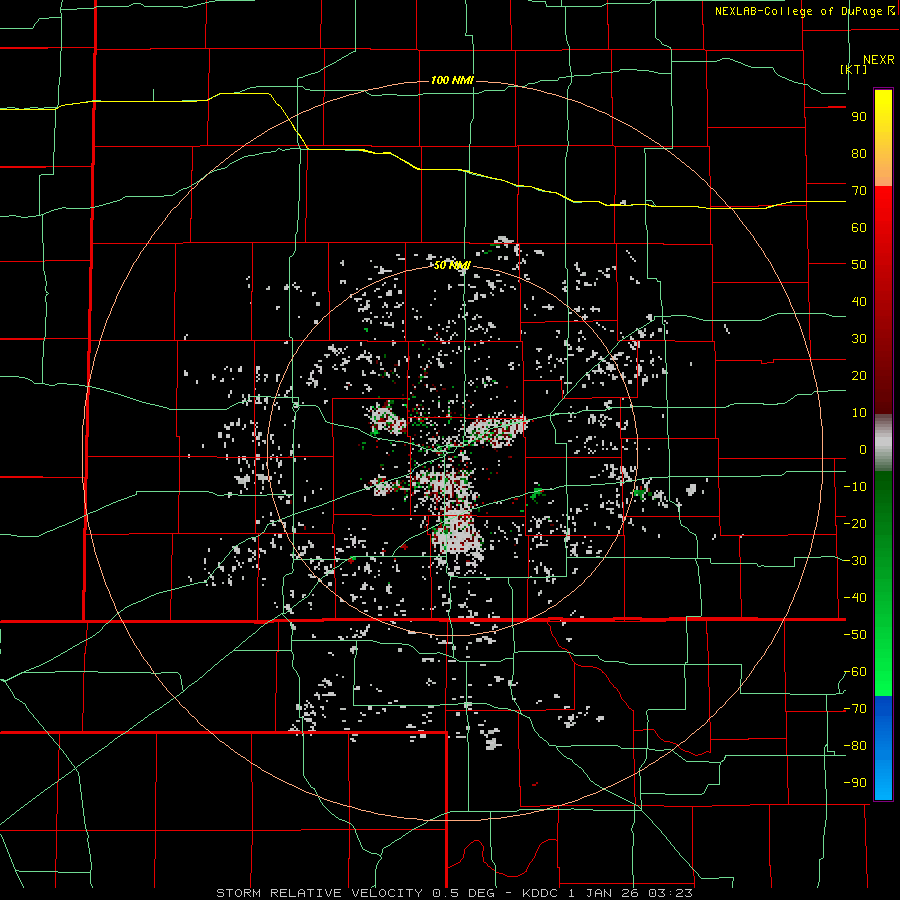The height and width of the screenshot is (900, 900).
Task: Click the Storm Relative Velocity KDDC caption
Action: pos(455,893)
